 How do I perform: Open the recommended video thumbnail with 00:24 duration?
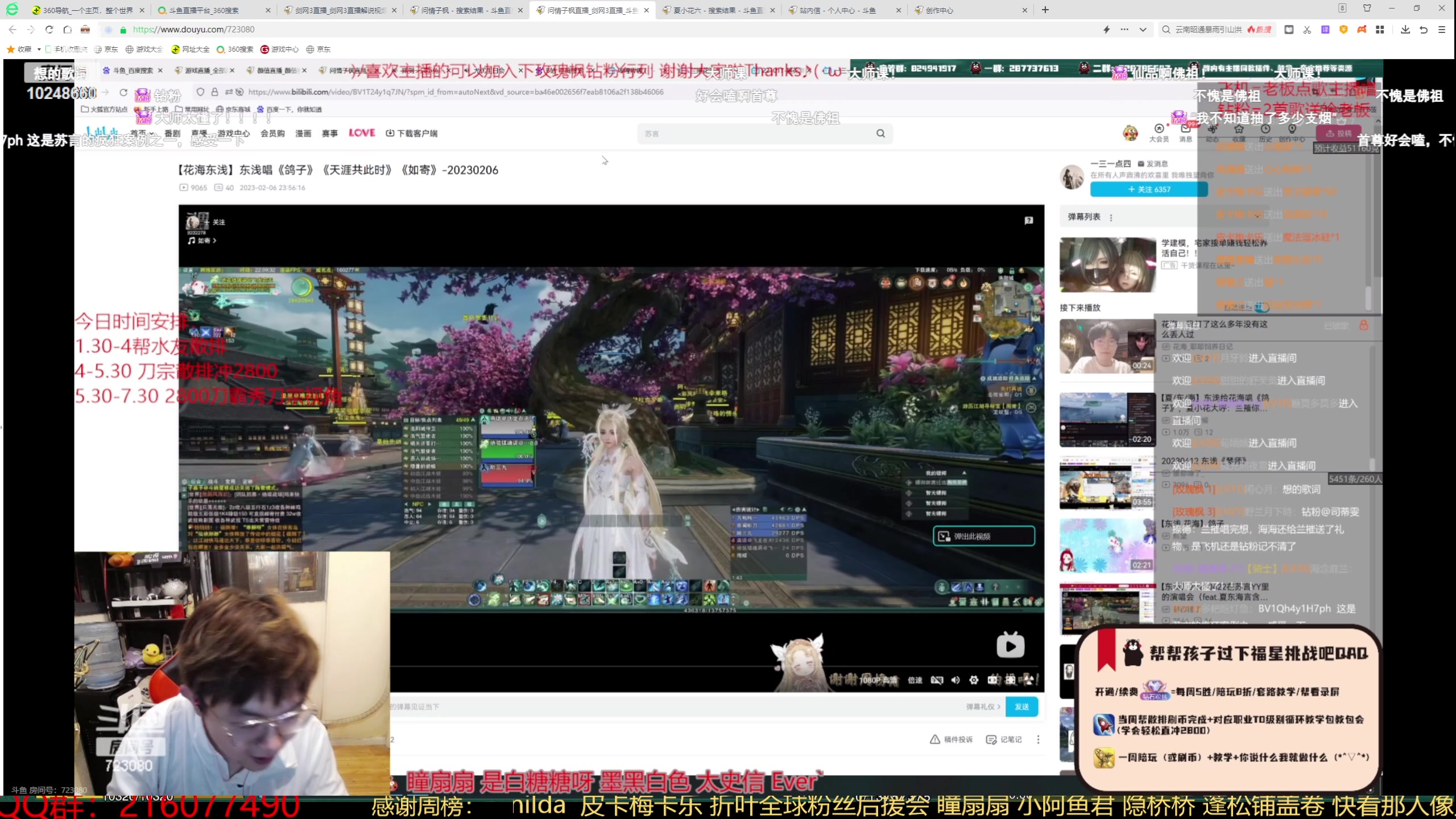click(x=1107, y=346)
